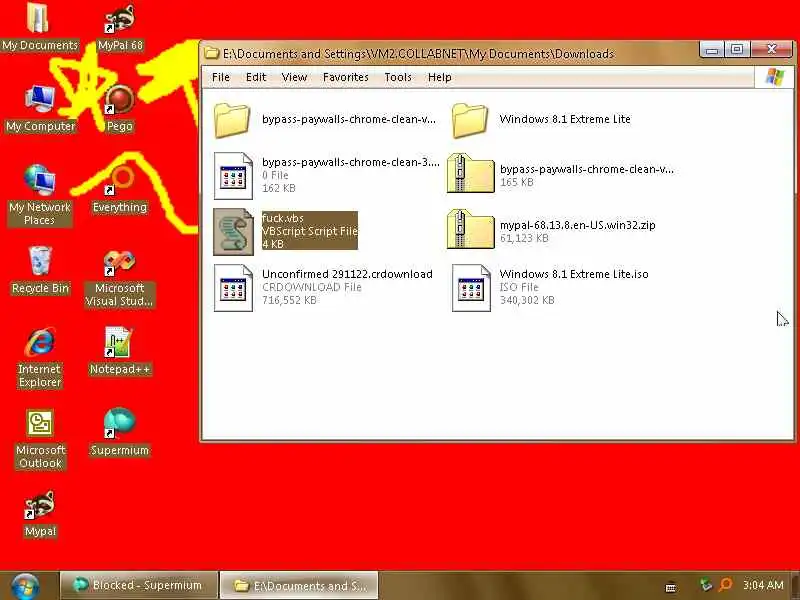Click 'mypal-68.13.8.en-US.win32.zip' file name

(x=578, y=225)
